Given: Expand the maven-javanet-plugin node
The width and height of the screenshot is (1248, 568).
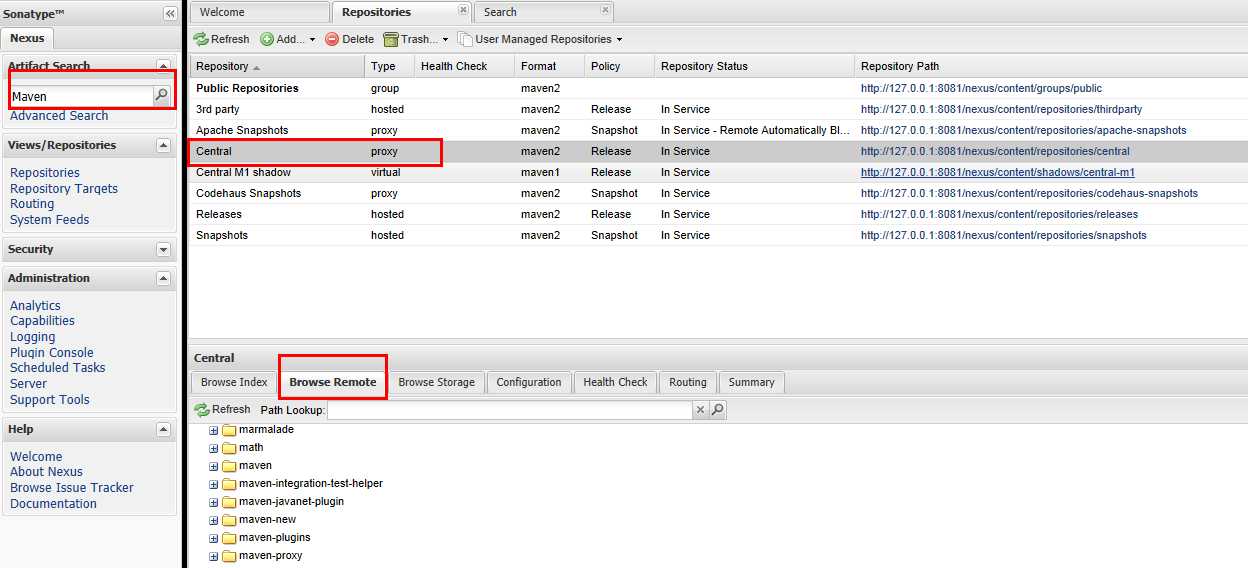Looking at the screenshot, I should [x=213, y=503].
